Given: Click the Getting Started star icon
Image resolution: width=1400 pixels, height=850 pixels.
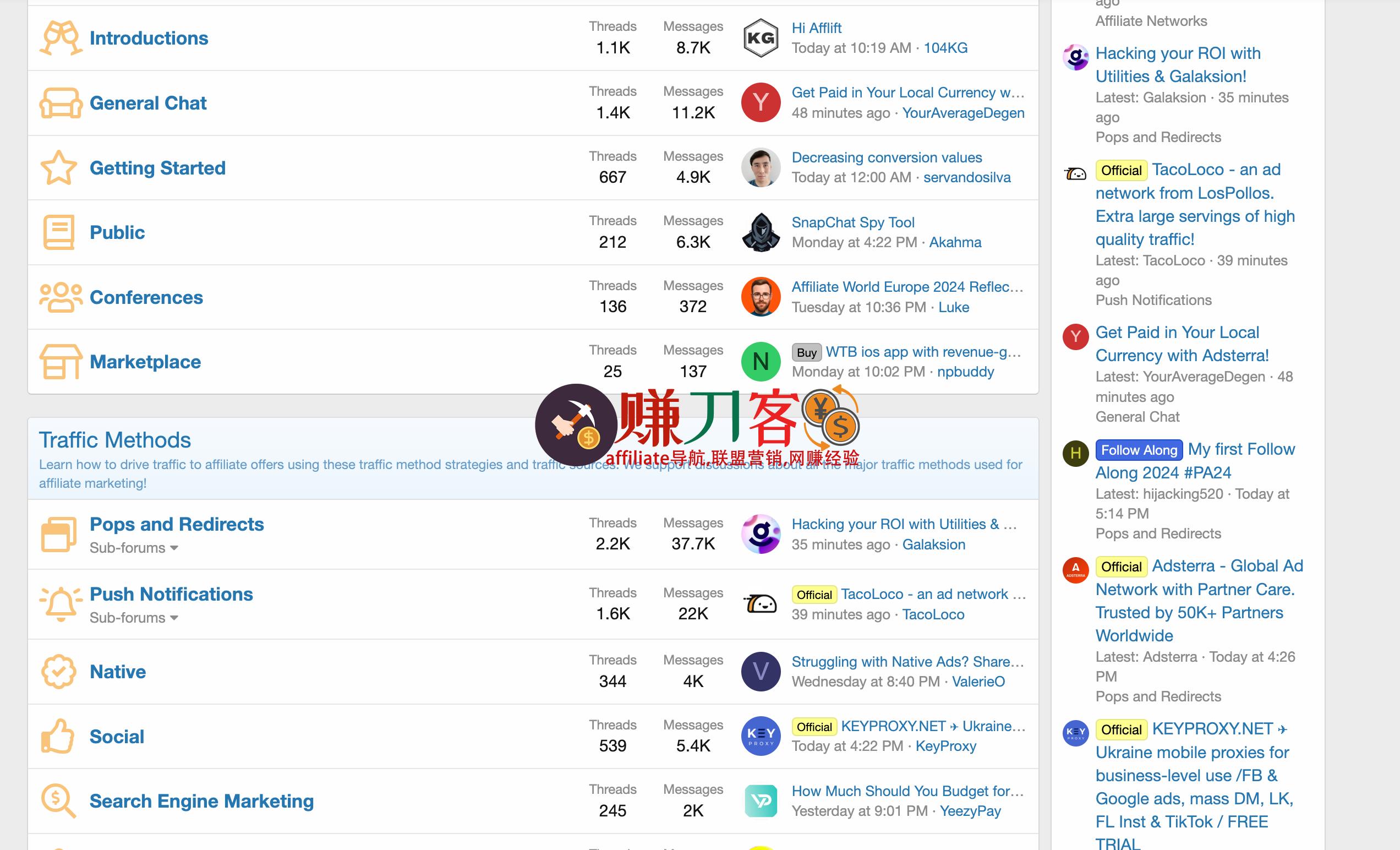Looking at the screenshot, I should [x=58, y=168].
